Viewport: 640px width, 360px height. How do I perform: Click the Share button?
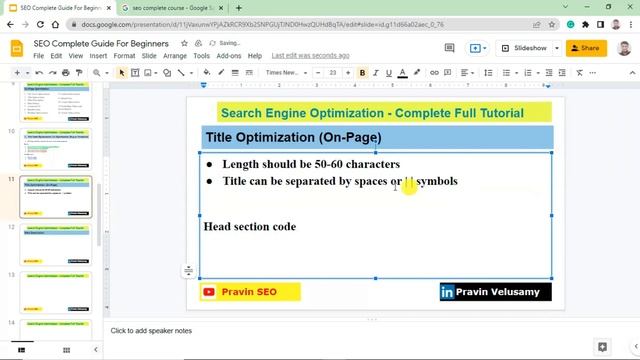point(586,48)
